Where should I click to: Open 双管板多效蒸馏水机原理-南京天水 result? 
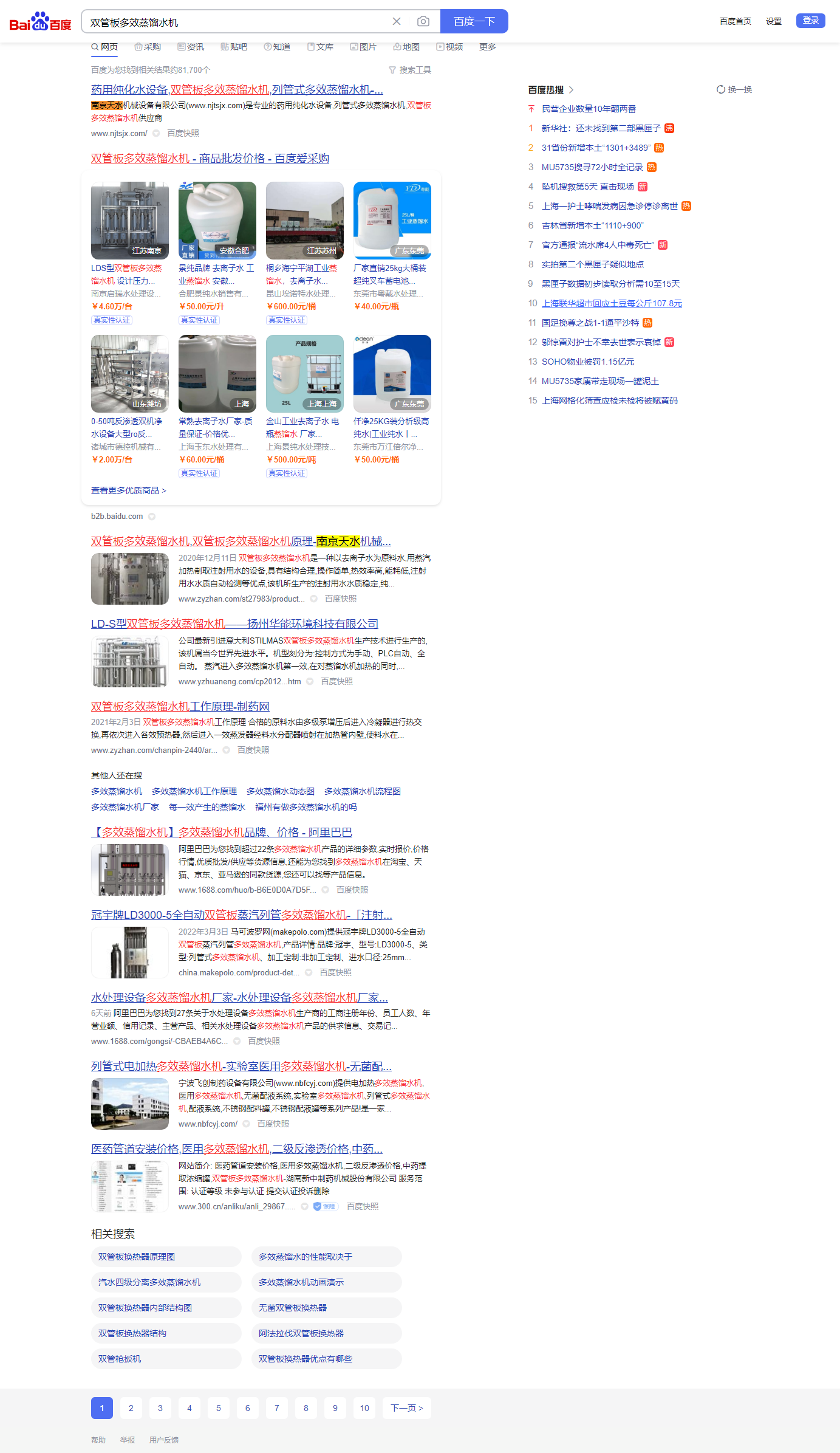pyautogui.click(x=241, y=541)
